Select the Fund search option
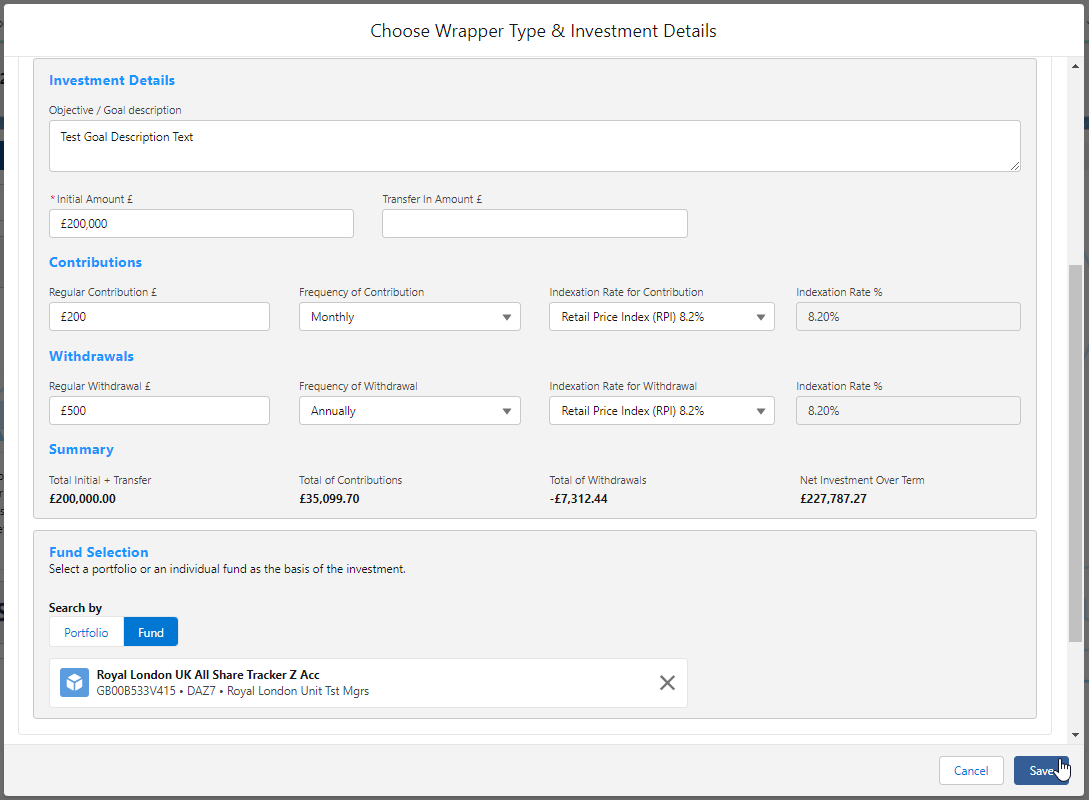 pos(151,633)
